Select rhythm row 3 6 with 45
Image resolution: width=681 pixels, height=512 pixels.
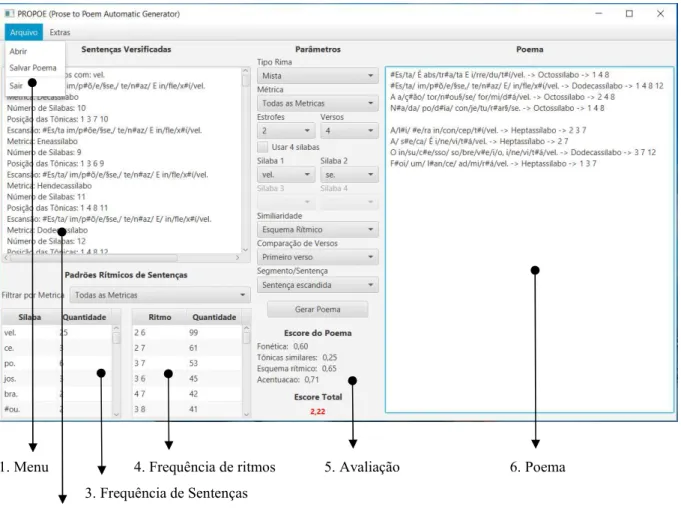[x=187, y=379]
